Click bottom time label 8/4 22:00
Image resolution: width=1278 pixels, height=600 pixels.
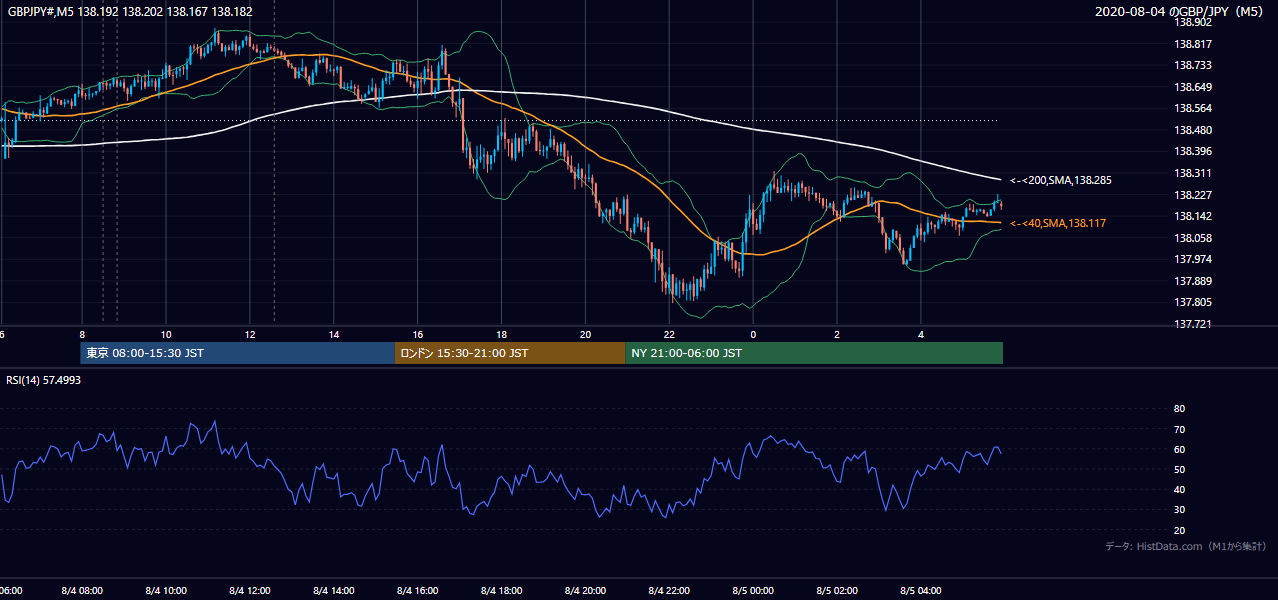[669, 591]
